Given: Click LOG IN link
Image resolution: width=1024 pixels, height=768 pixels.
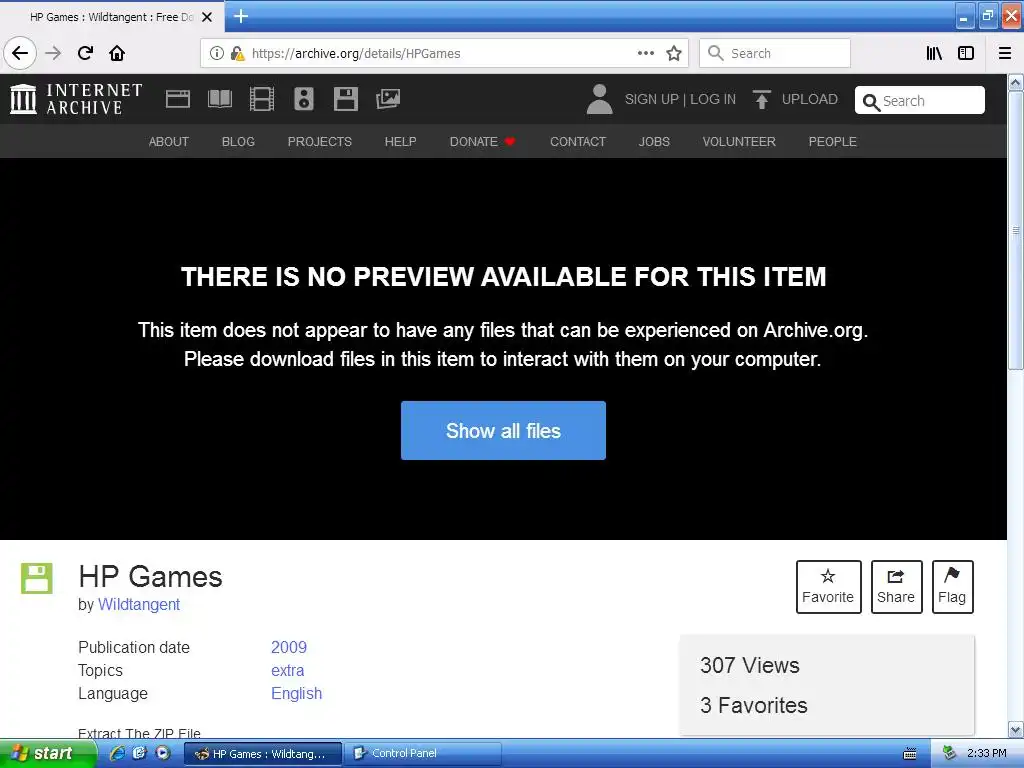Looking at the screenshot, I should click(x=713, y=99).
